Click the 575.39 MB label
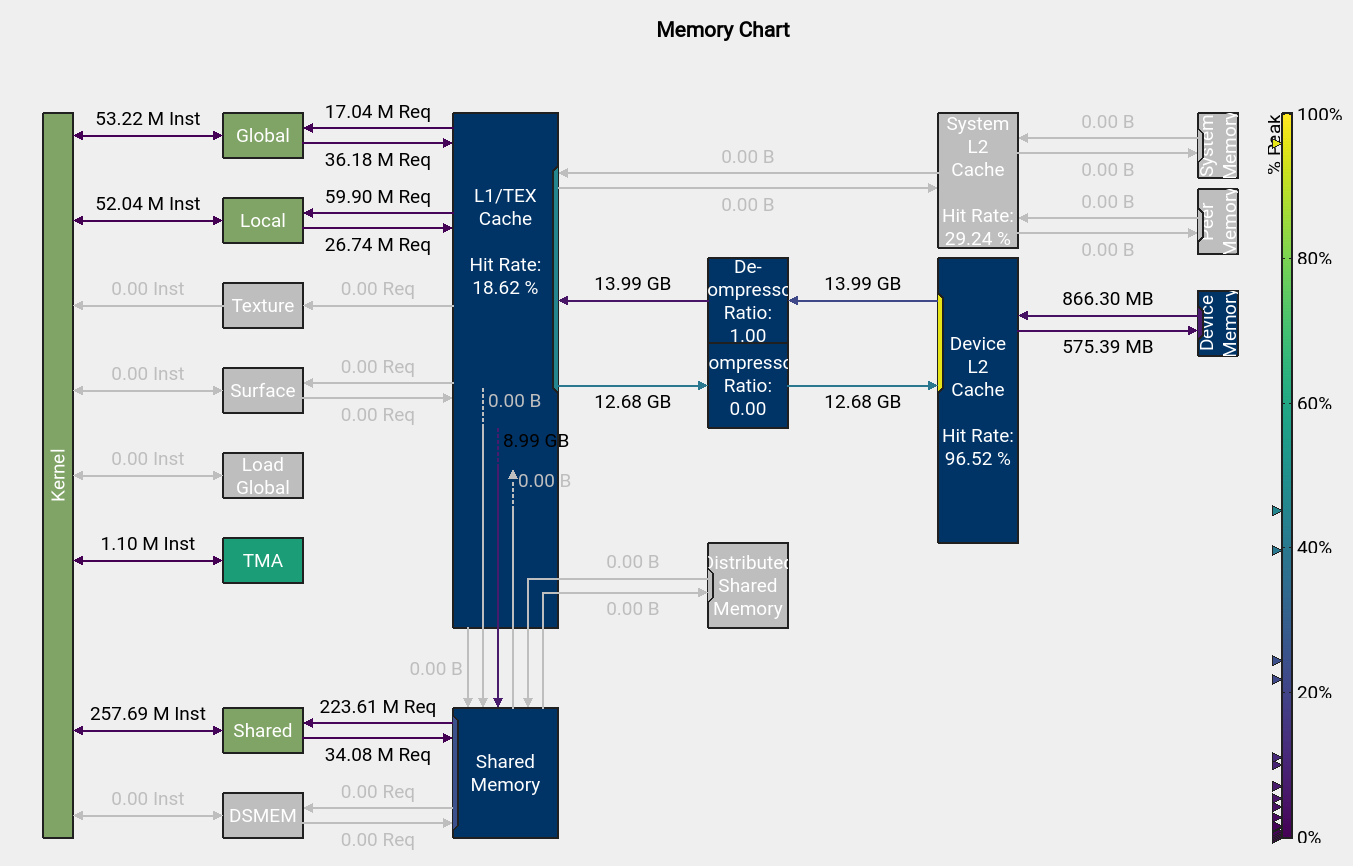The image size is (1353, 866). [1108, 347]
